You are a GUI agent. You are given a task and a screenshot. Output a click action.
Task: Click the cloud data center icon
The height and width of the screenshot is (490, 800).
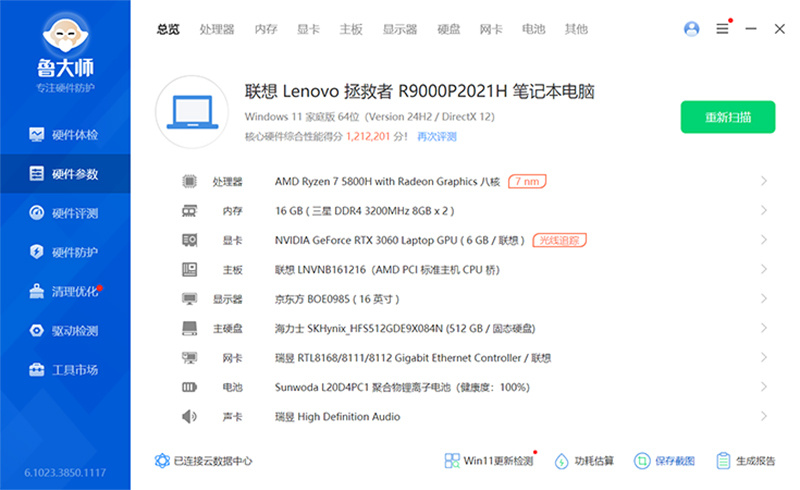pyautogui.click(x=162, y=461)
